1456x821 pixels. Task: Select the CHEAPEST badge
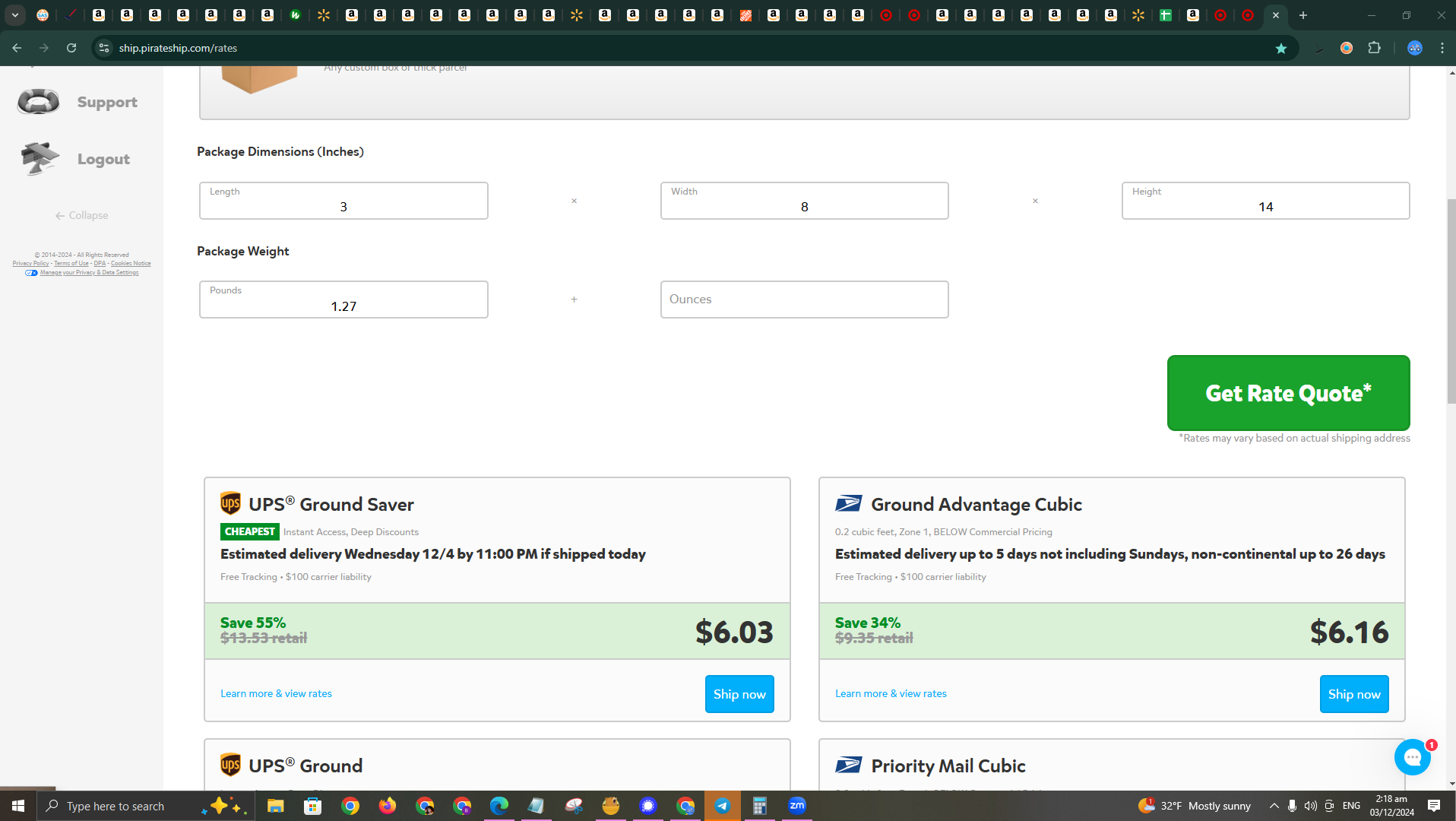[x=250, y=531]
